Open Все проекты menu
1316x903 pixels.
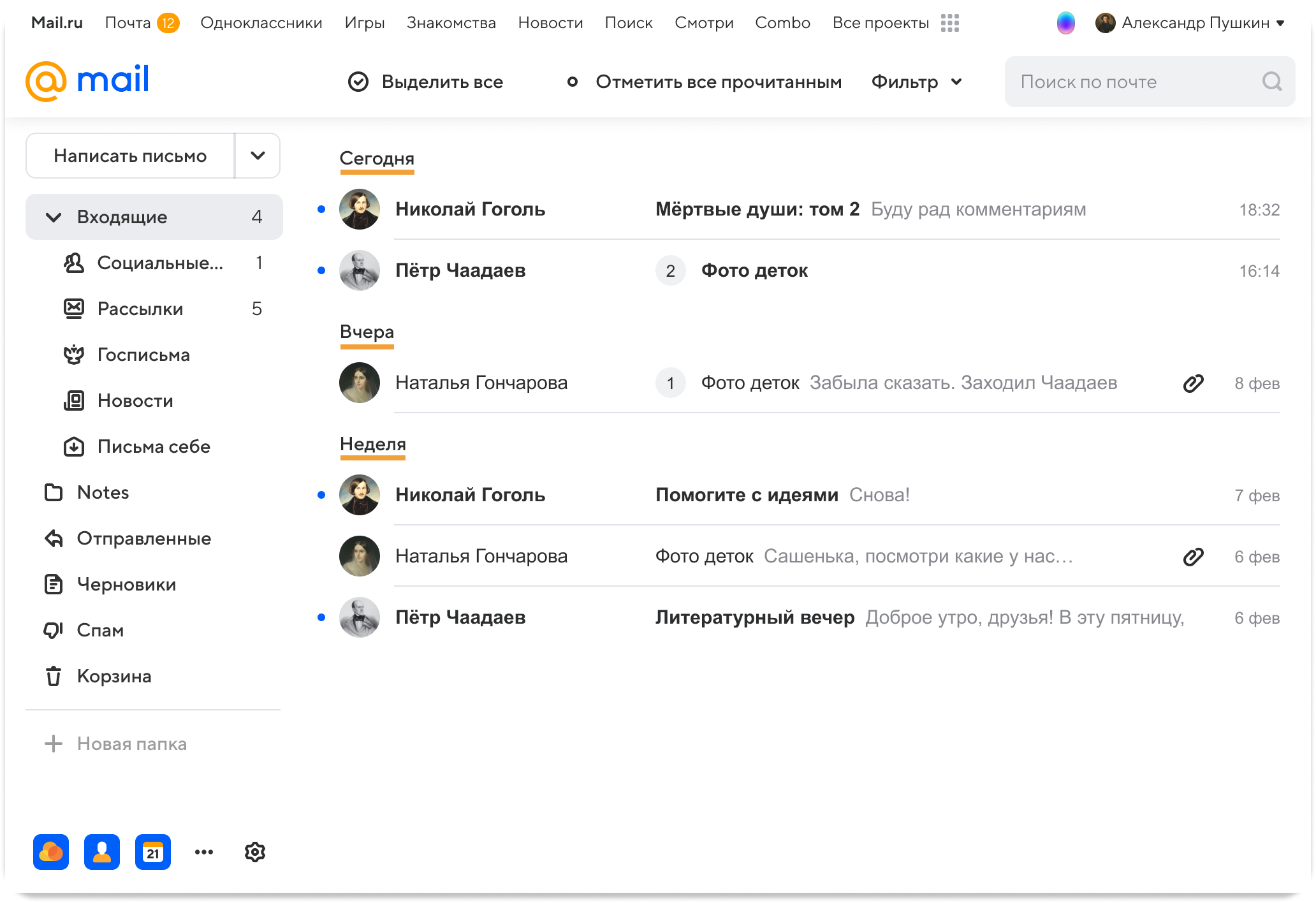point(881,23)
